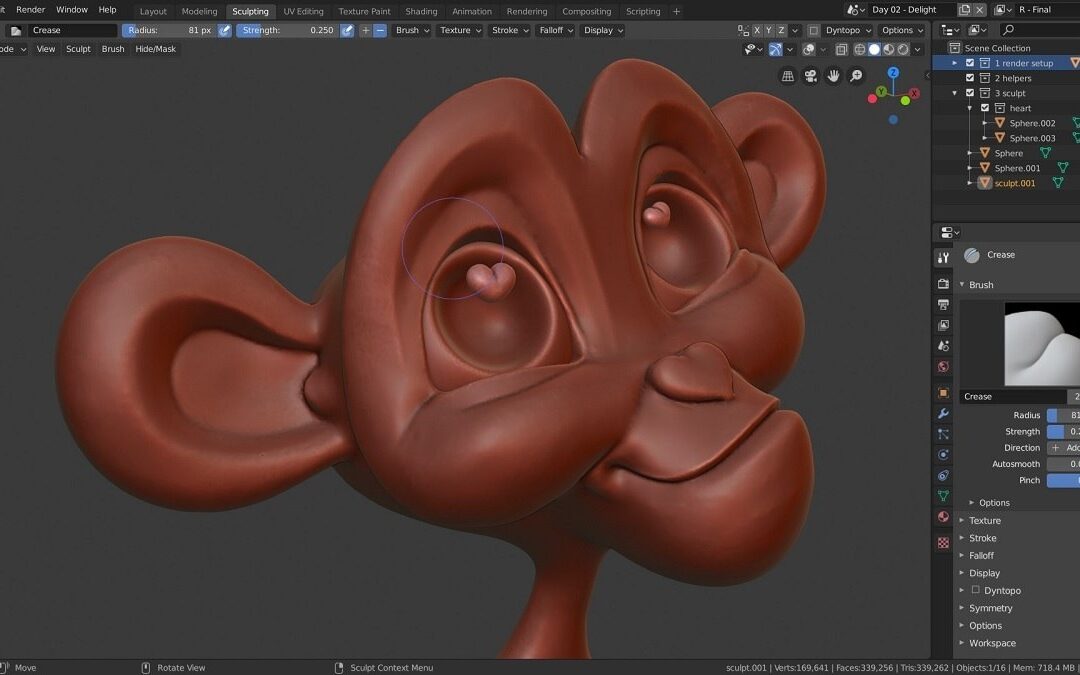The width and height of the screenshot is (1080, 675).
Task: Open the Tool properties tab icon
Action: click(x=943, y=258)
